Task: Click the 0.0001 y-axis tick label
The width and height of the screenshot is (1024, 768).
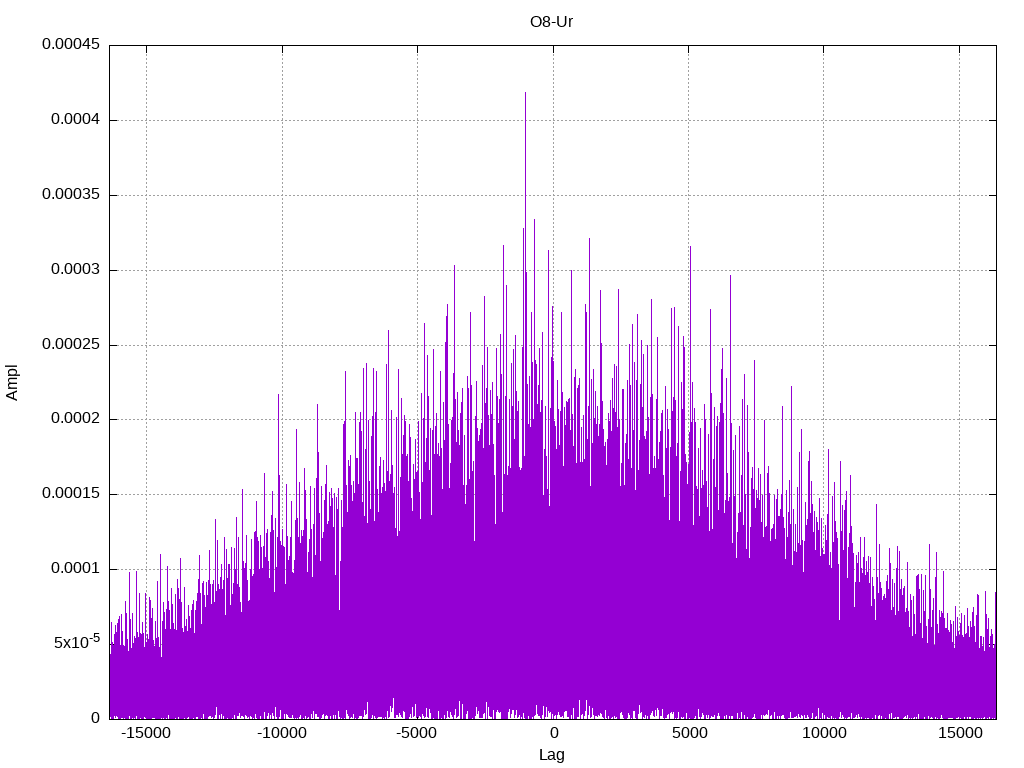Action: click(x=76, y=569)
